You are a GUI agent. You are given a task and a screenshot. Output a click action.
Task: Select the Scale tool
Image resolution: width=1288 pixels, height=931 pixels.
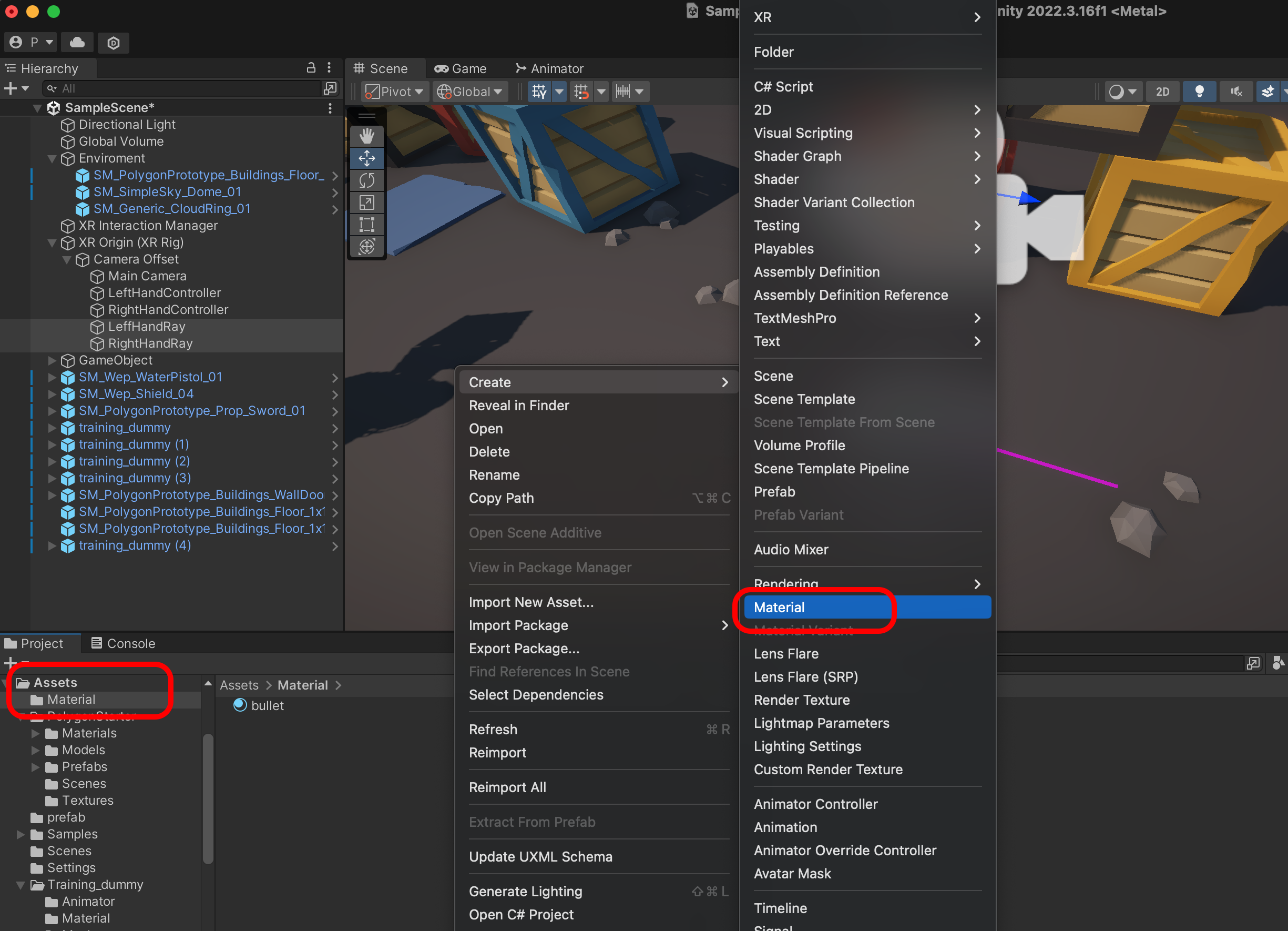click(x=367, y=202)
